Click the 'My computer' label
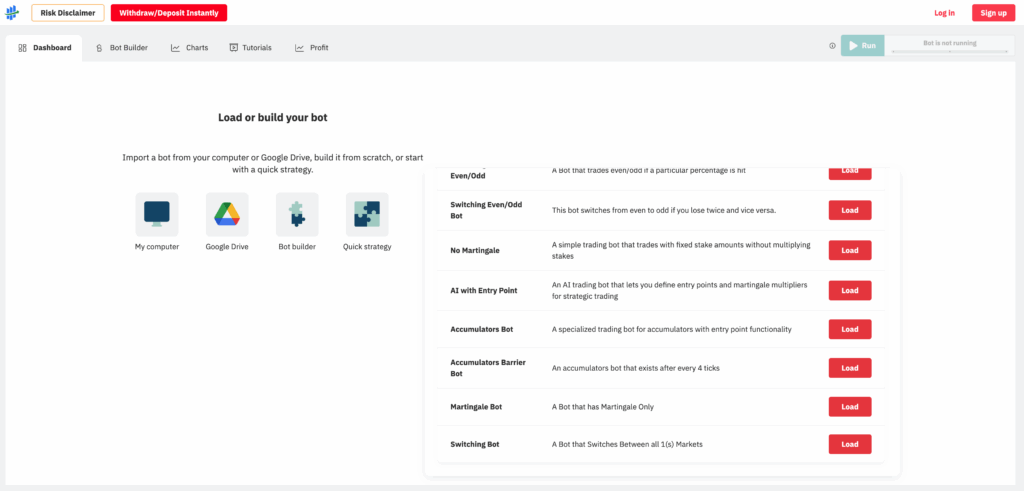Image resolution: width=1024 pixels, height=491 pixels. click(x=157, y=247)
